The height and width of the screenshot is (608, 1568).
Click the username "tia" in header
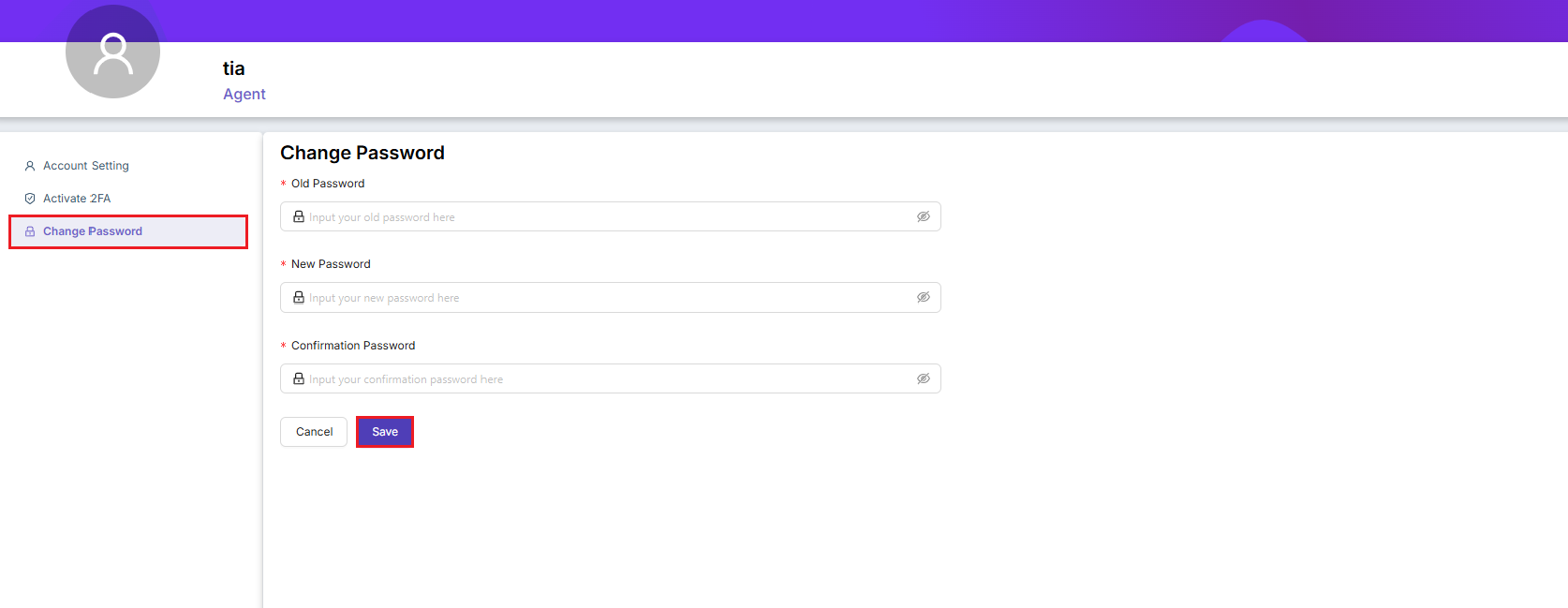click(x=233, y=68)
